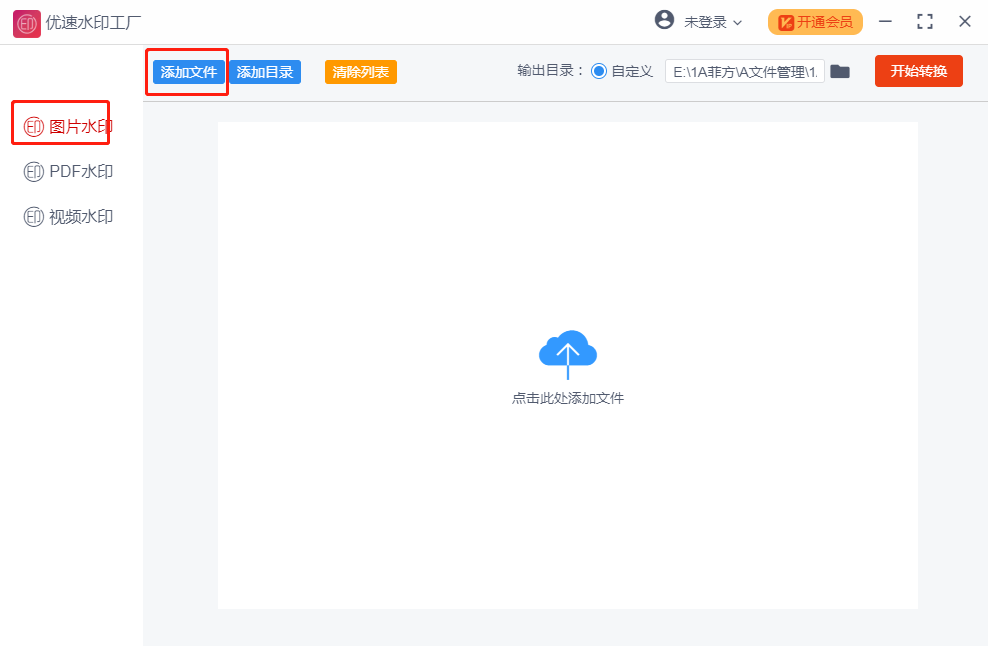Click the 点击此处添加文件 text
Screen dimensions: 988x646
568,398
